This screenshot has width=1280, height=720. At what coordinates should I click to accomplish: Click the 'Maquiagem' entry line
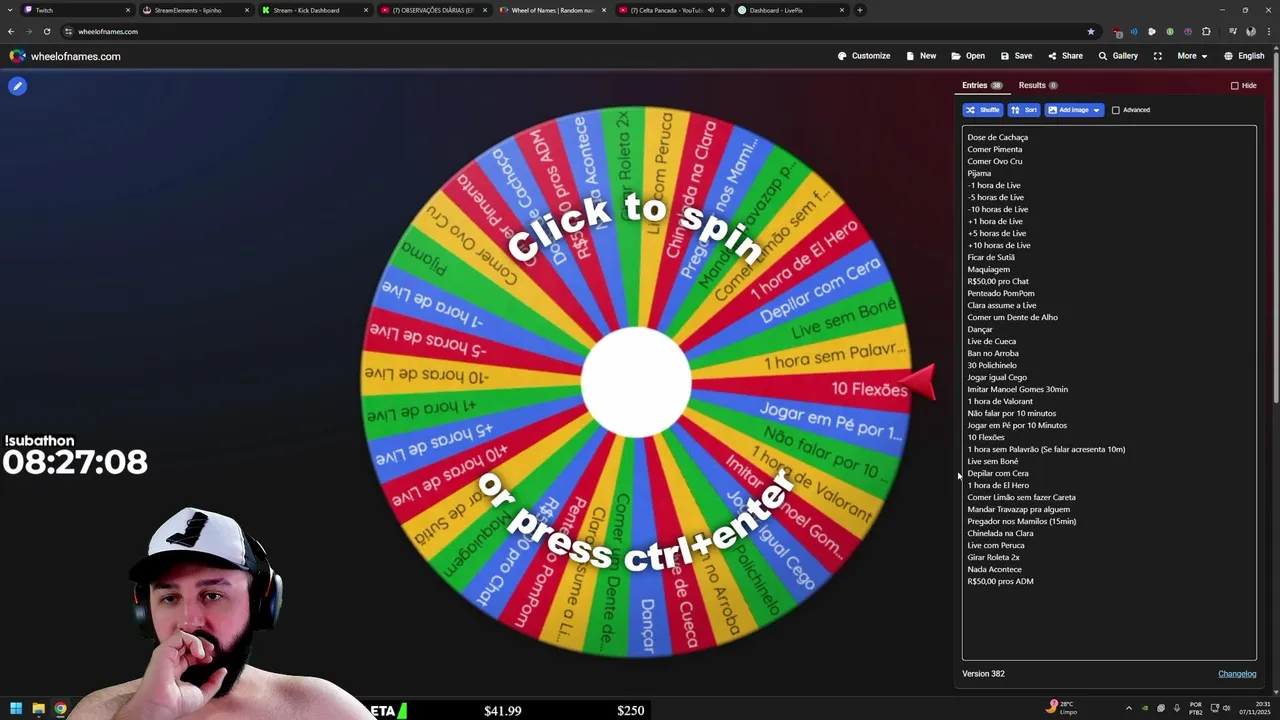point(988,269)
